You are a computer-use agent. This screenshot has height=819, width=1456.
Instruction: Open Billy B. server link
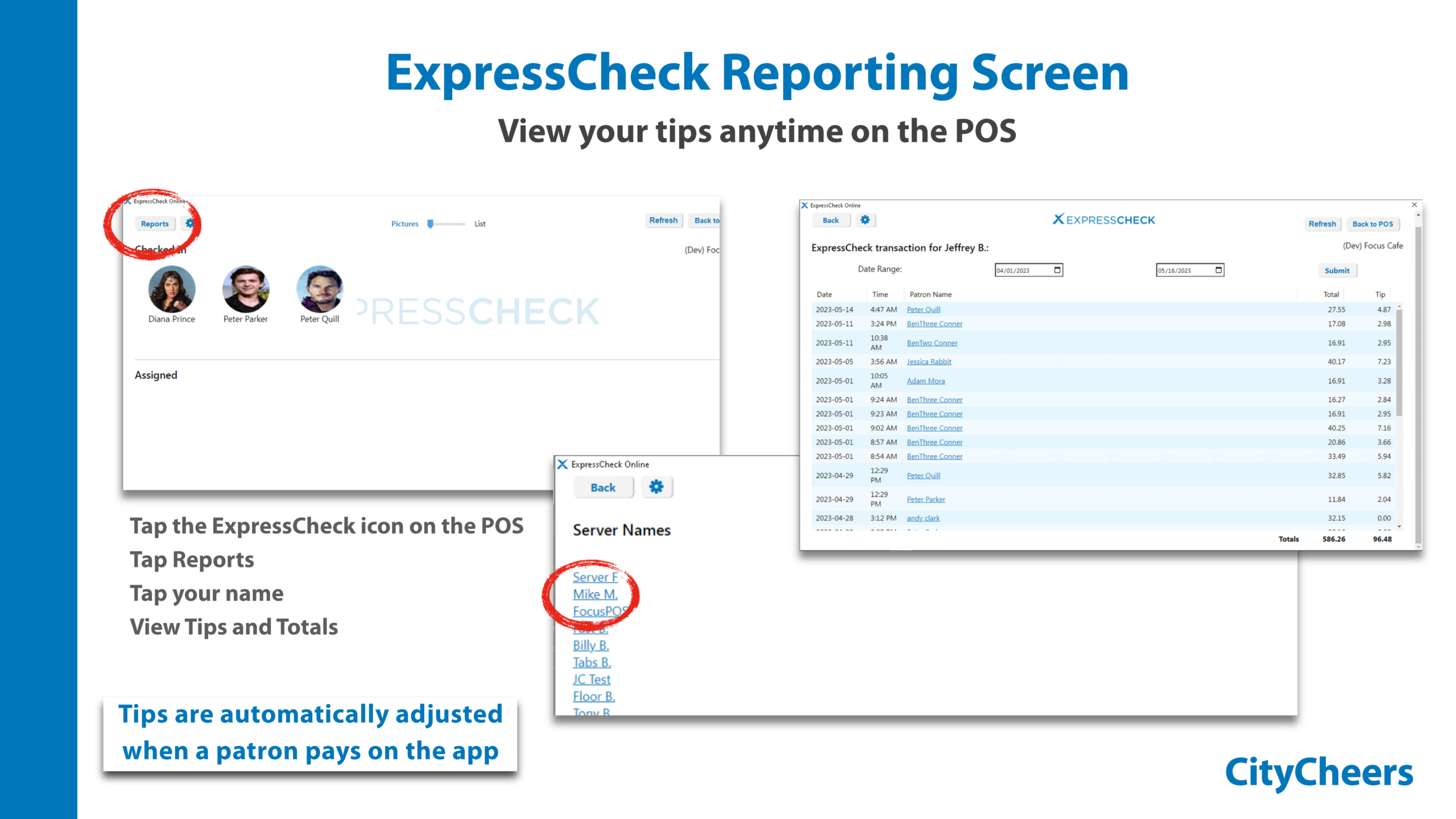coord(591,646)
